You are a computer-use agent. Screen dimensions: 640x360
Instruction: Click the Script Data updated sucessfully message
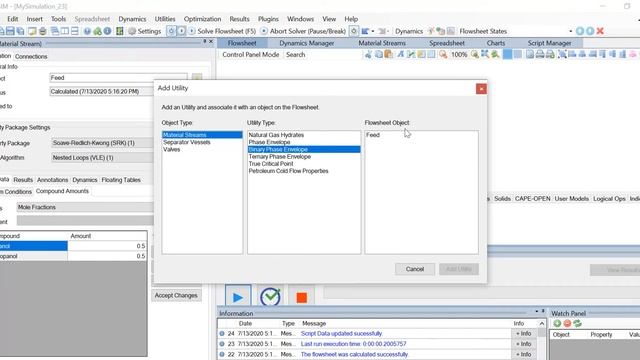pyautogui.click(x=341, y=333)
